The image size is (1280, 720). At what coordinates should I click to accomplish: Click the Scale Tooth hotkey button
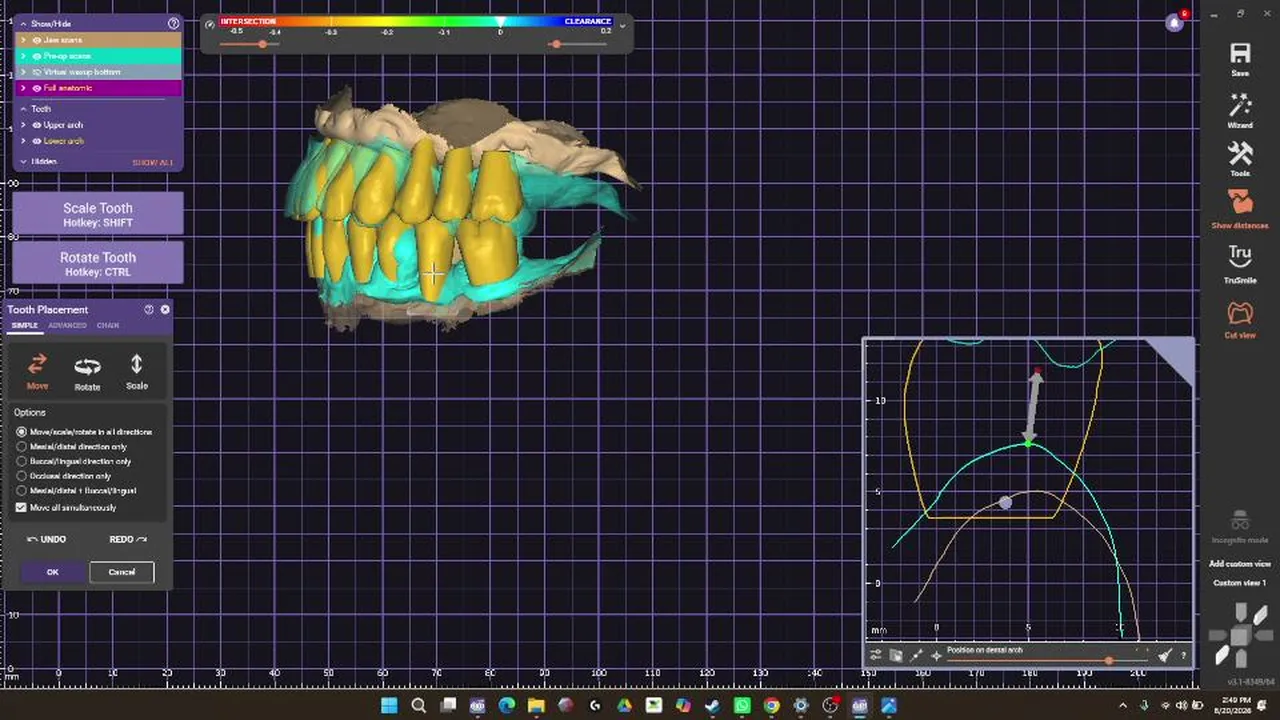pyautogui.click(x=98, y=214)
